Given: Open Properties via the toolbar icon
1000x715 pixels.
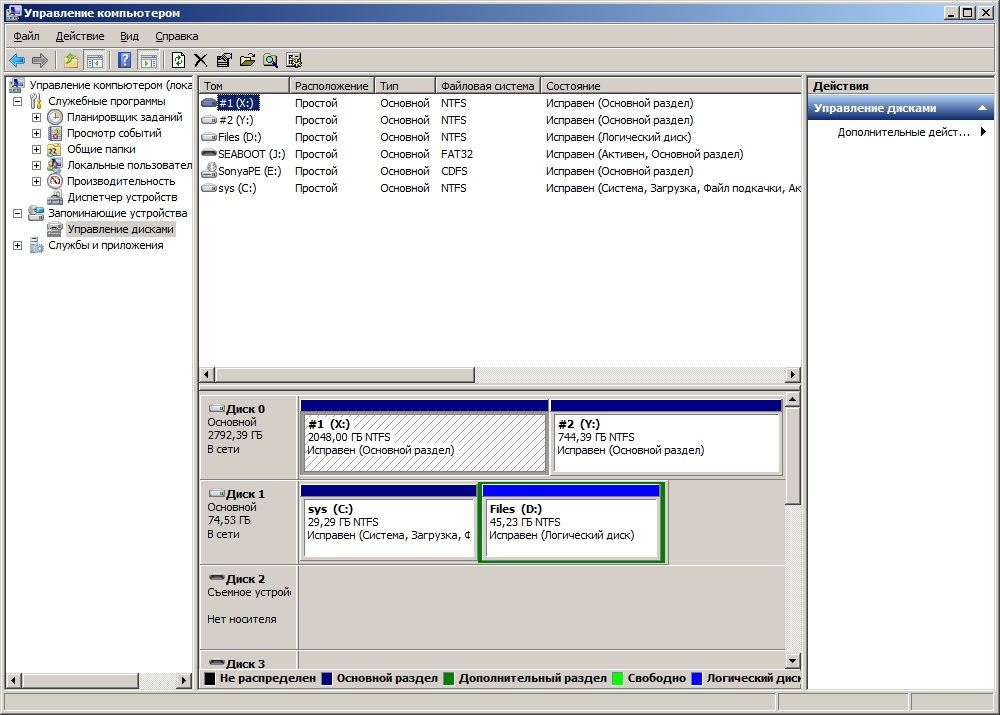Looking at the screenshot, I should pos(224,60).
